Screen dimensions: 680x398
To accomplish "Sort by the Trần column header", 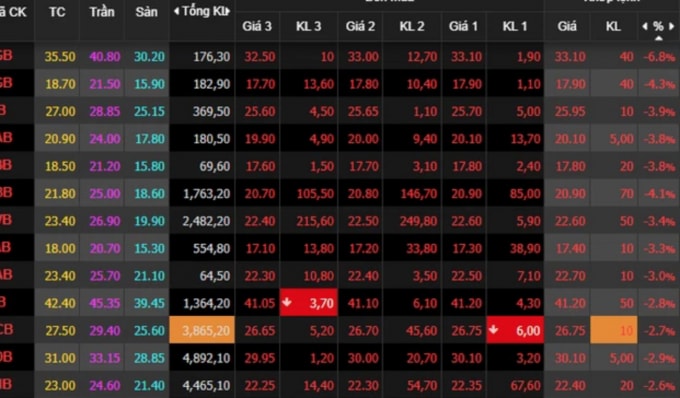I will [102, 12].
